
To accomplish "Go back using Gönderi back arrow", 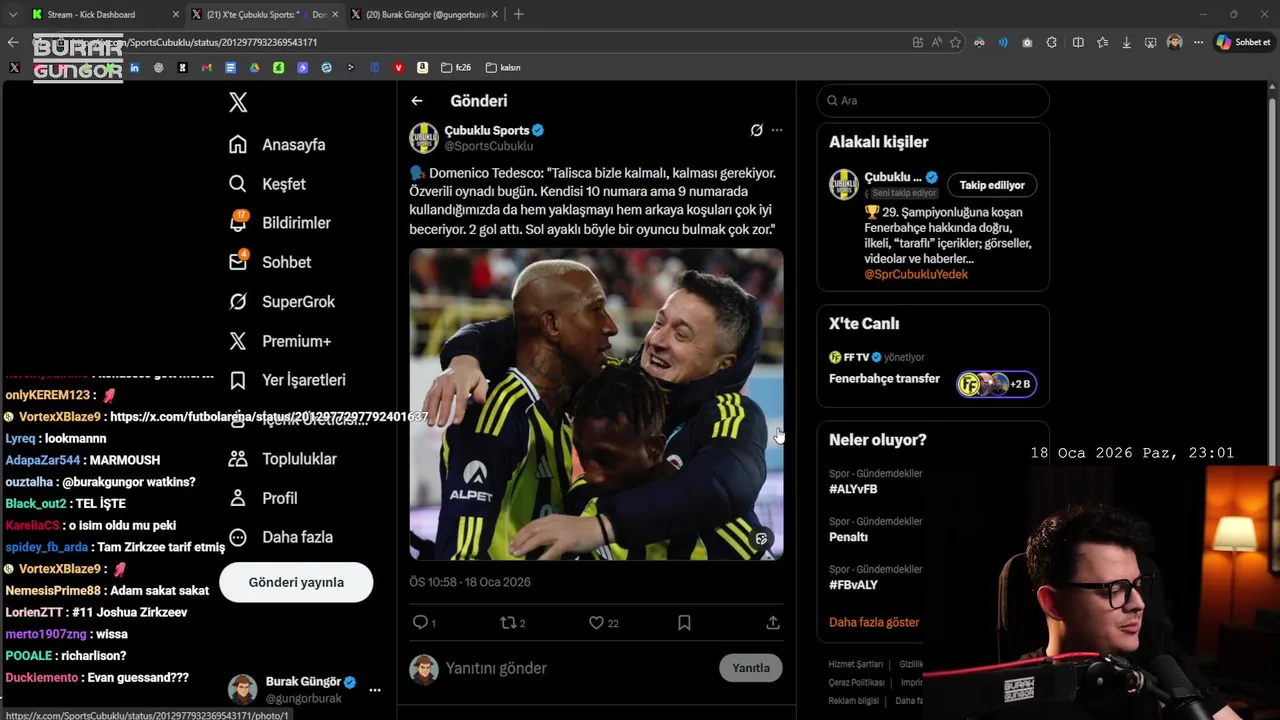I will click(417, 101).
